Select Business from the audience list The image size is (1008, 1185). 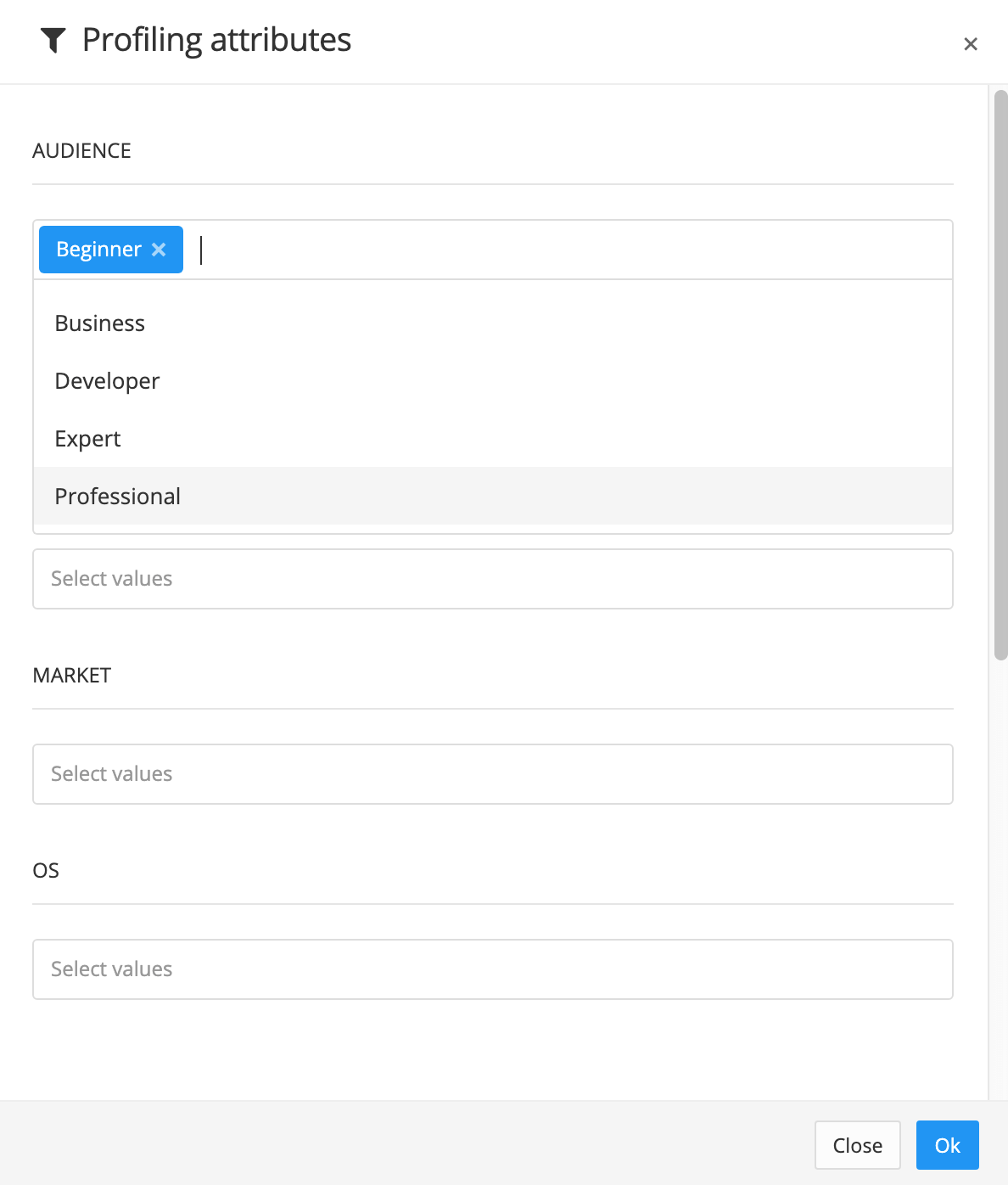(x=99, y=323)
